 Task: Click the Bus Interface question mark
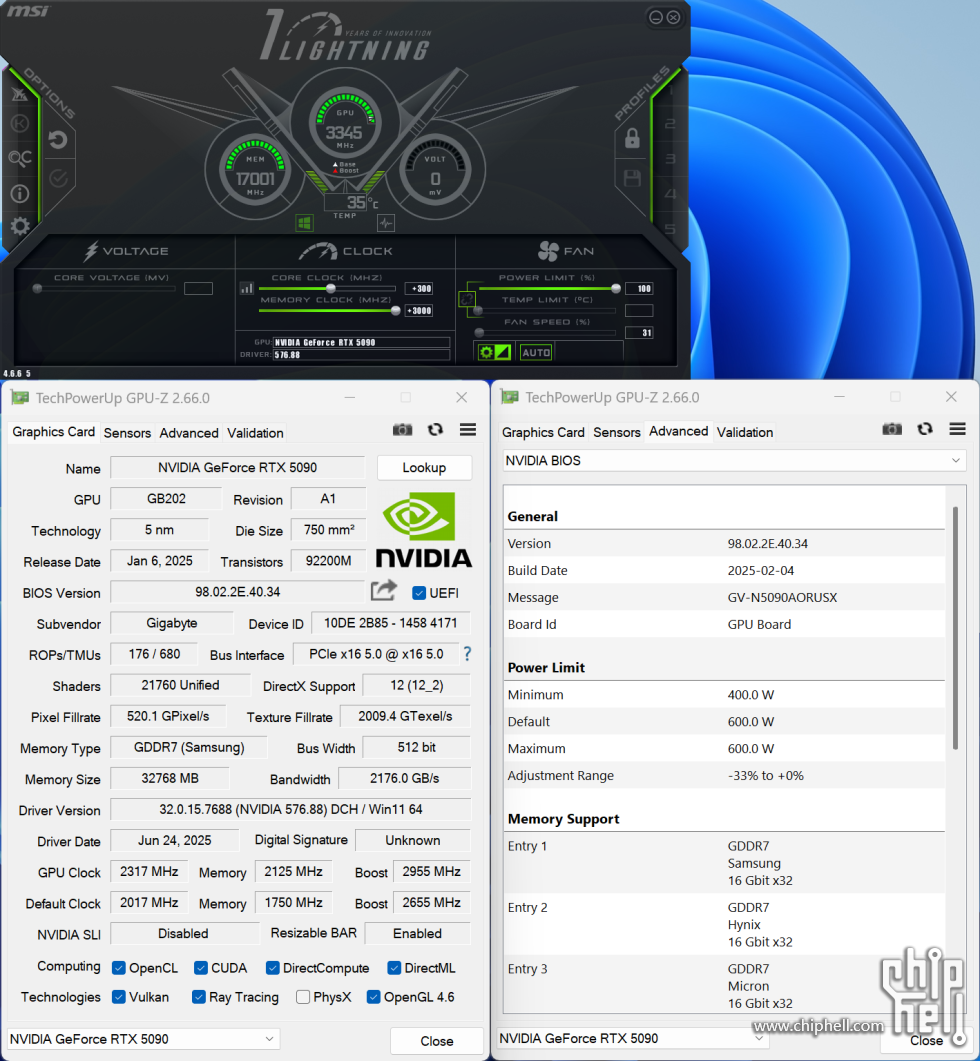pyautogui.click(x=467, y=654)
